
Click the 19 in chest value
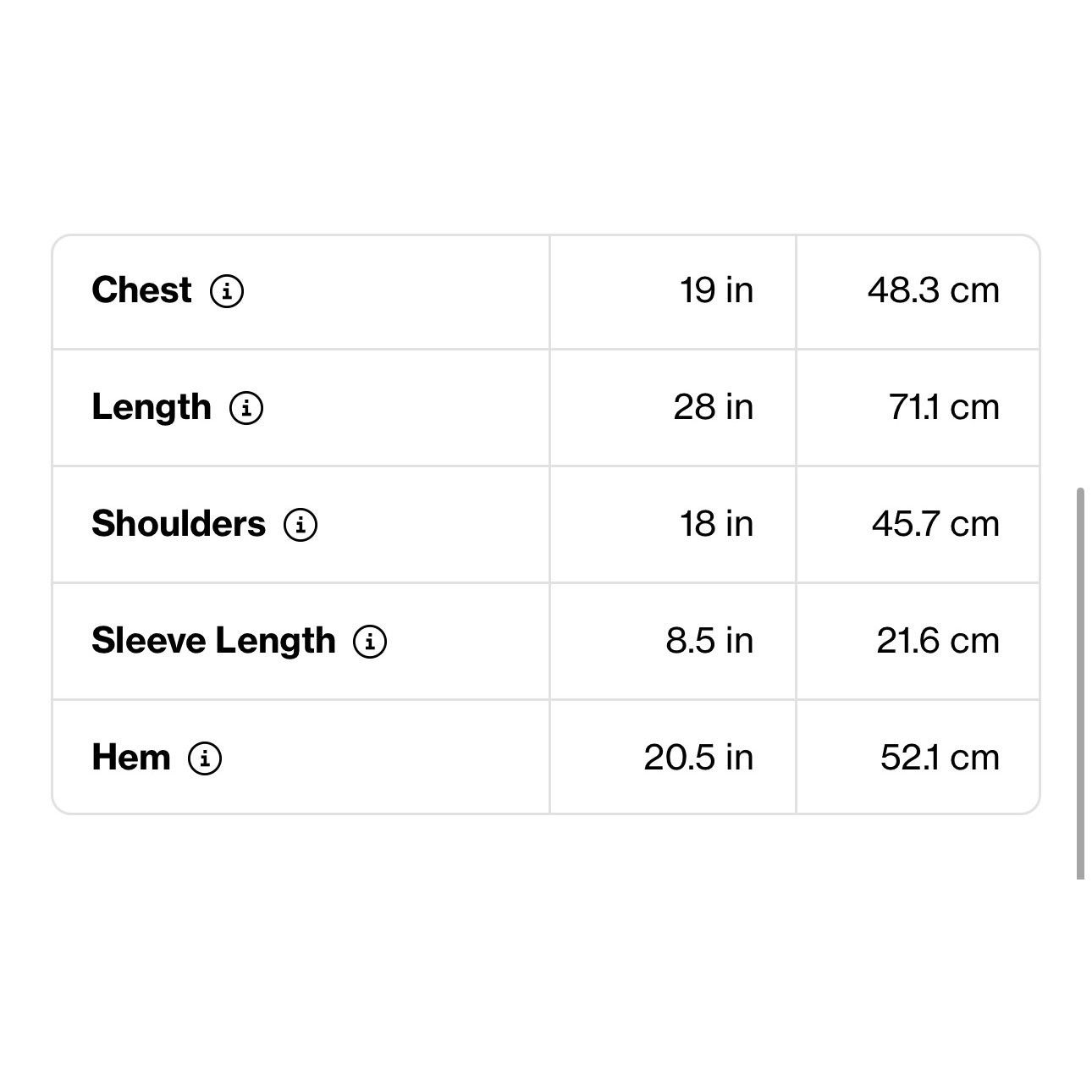point(716,290)
